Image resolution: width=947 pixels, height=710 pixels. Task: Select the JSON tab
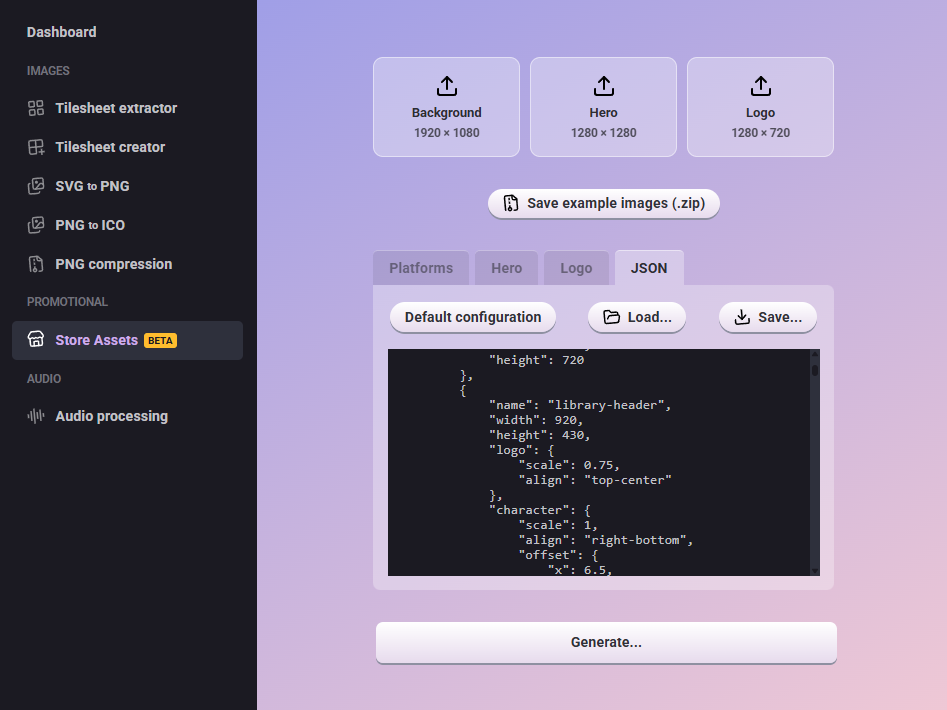649,268
